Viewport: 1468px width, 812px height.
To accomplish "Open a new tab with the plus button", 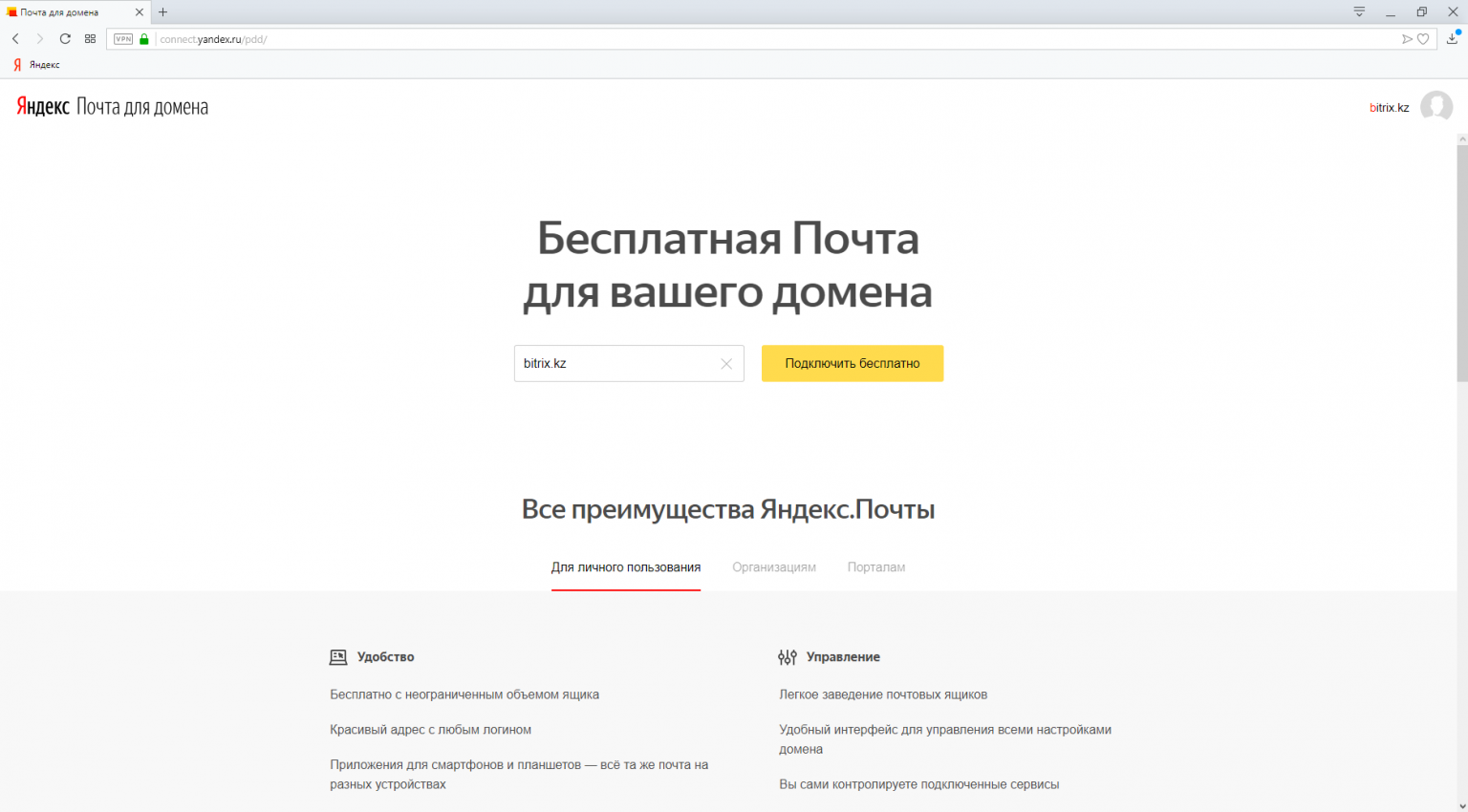I will 162,12.
